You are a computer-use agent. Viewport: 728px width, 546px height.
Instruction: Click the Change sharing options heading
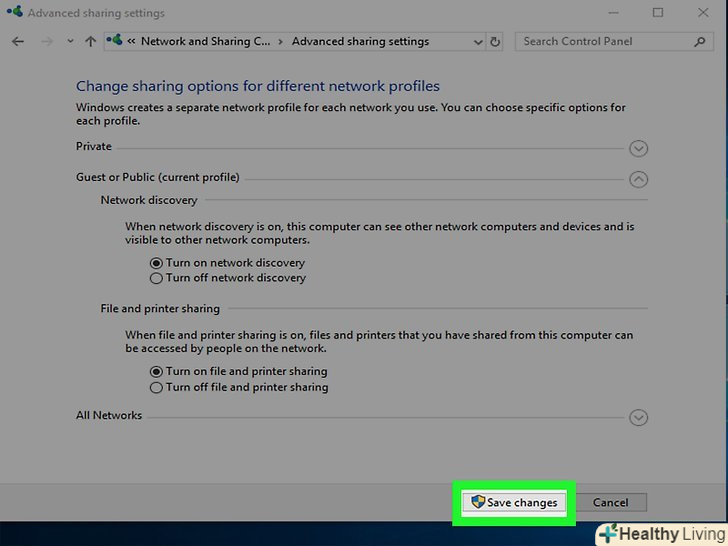point(258,86)
